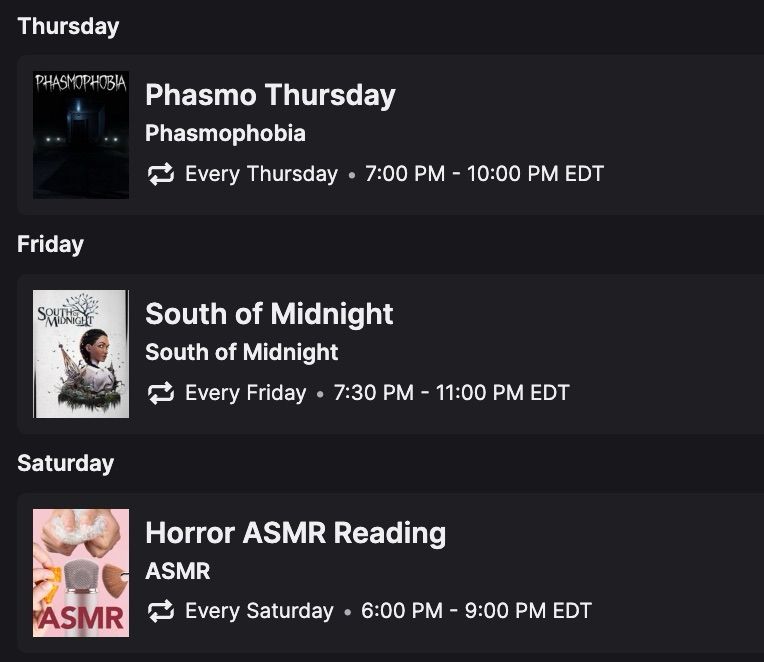Open the Phasmophobia cover thumbnail
Viewport: 764px width, 662px height.
[x=81, y=135]
